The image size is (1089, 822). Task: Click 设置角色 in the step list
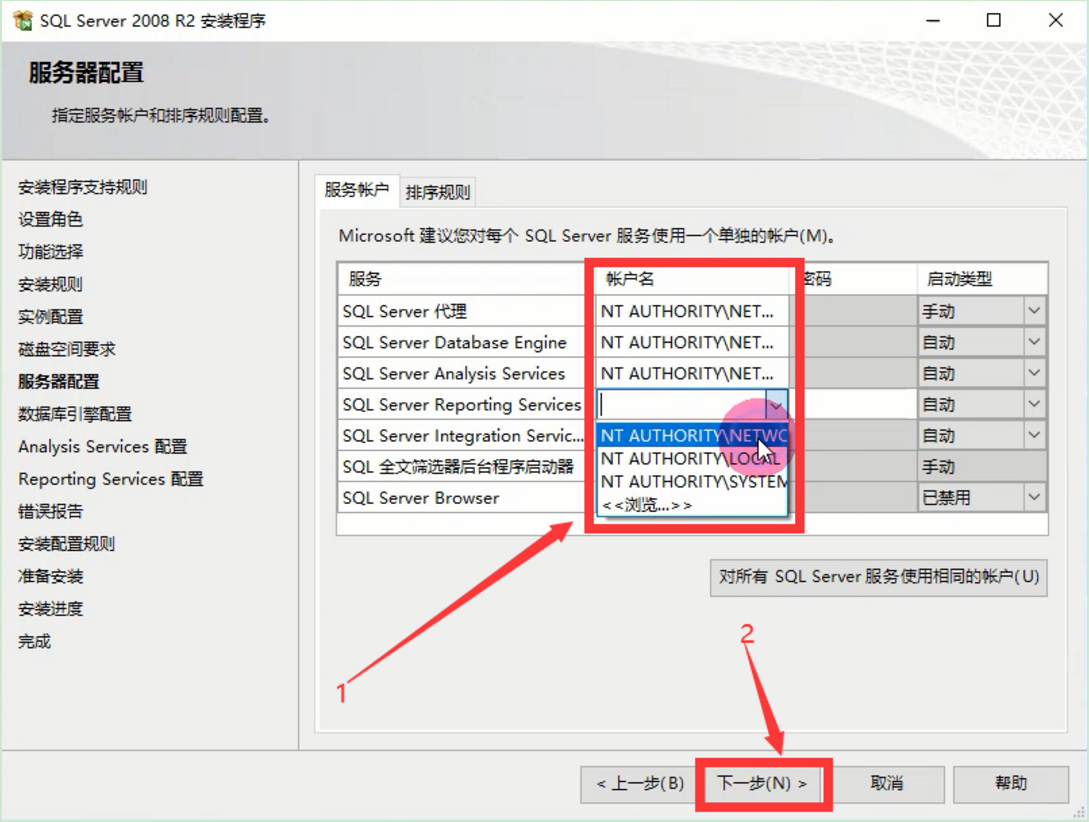point(51,219)
